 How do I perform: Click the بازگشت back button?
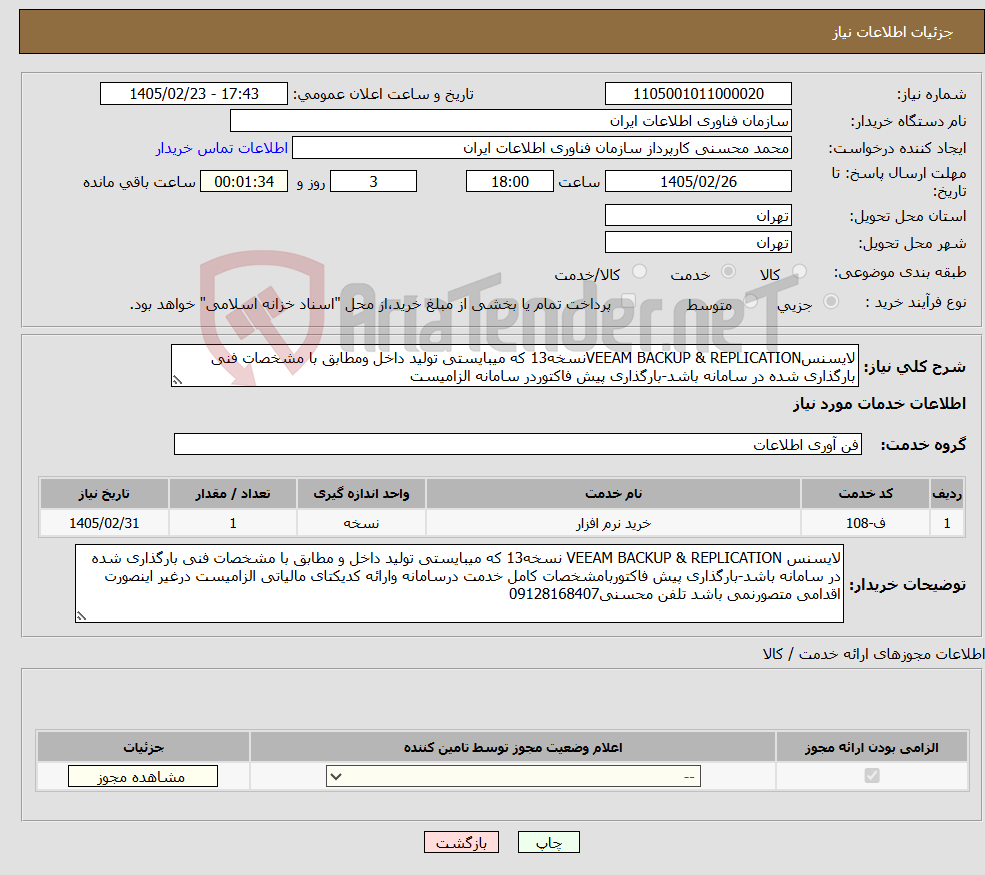point(461,842)
